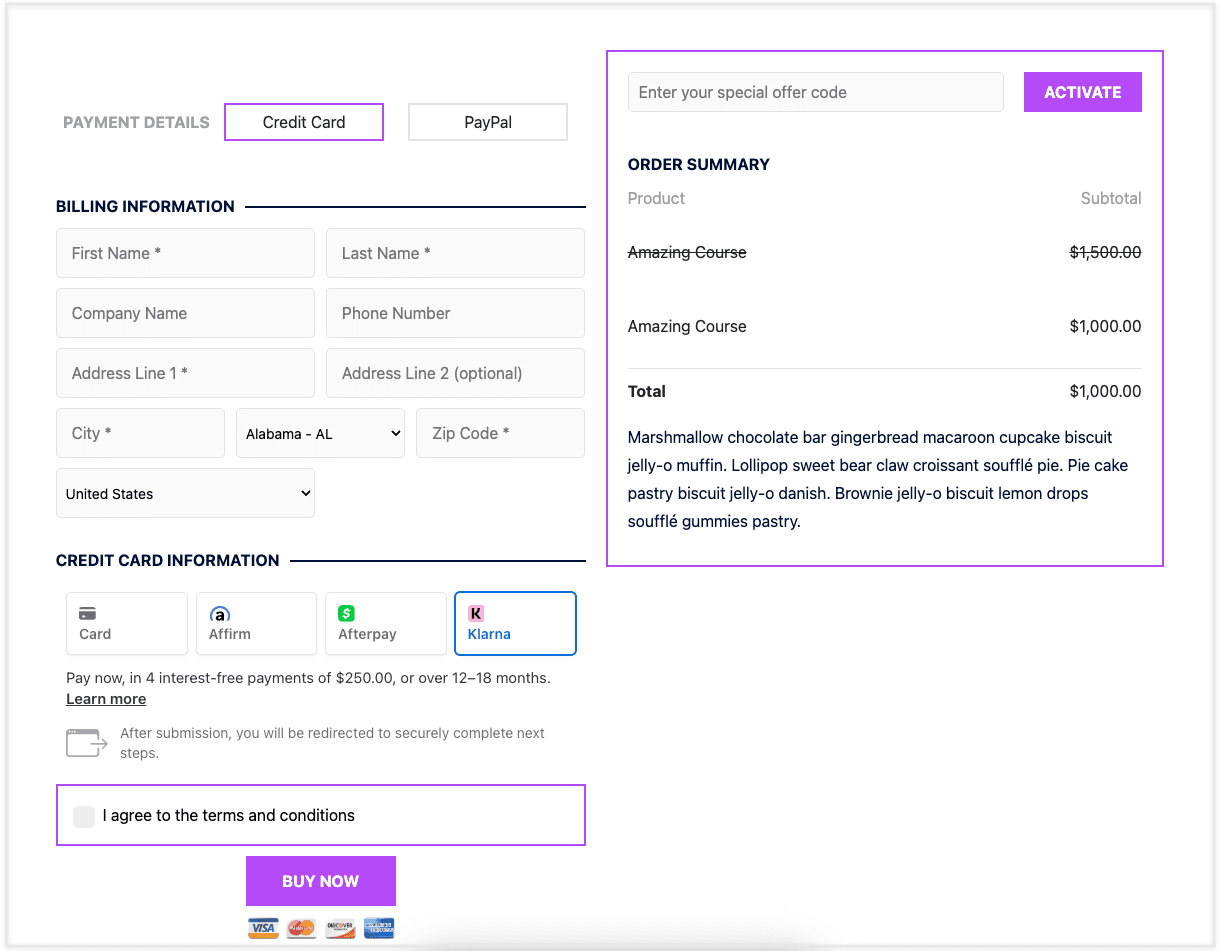
Task: Click the Mastercard logo below Buy Now
Action: point(301,928)
